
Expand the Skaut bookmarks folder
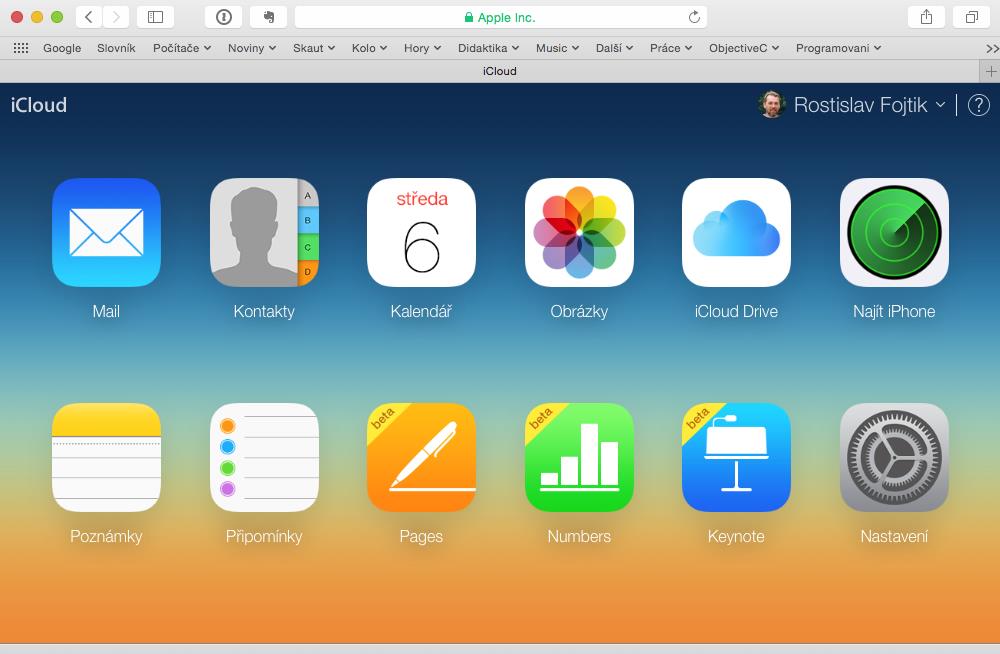(314, 48)
